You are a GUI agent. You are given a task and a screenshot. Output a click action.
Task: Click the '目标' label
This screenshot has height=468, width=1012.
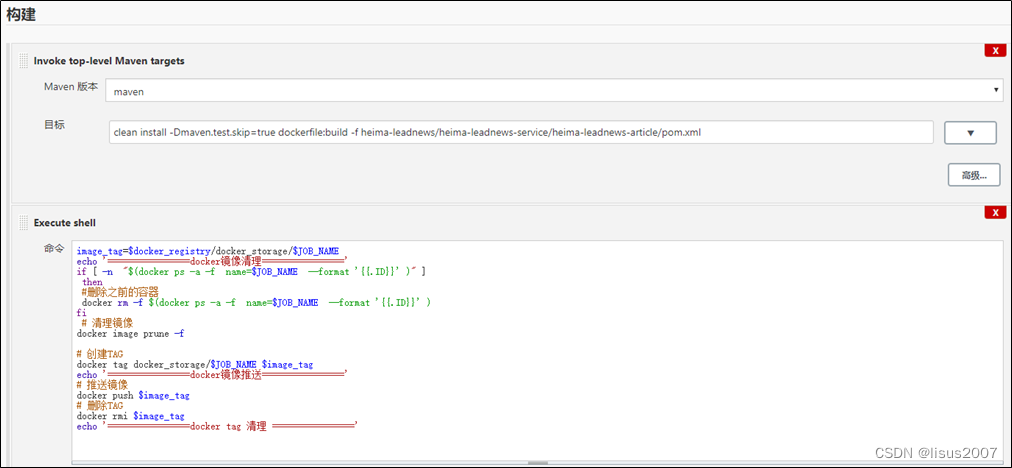(54, 125)
